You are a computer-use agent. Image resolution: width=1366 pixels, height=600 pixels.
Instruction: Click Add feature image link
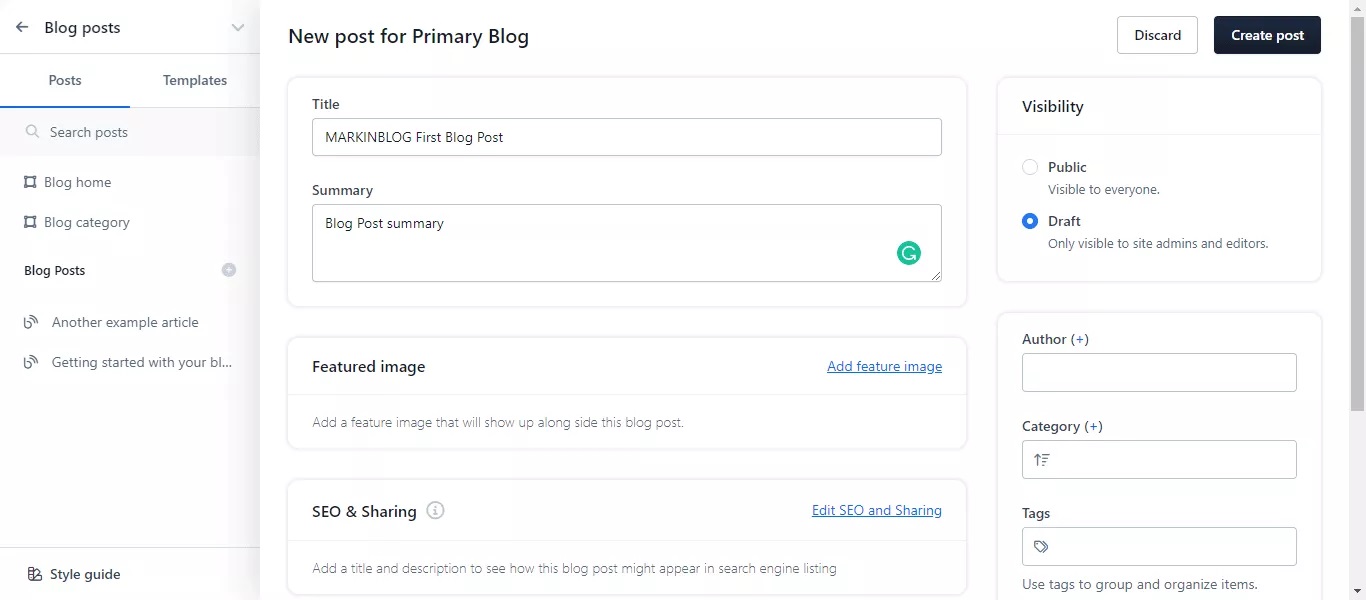tap(884, 367)
